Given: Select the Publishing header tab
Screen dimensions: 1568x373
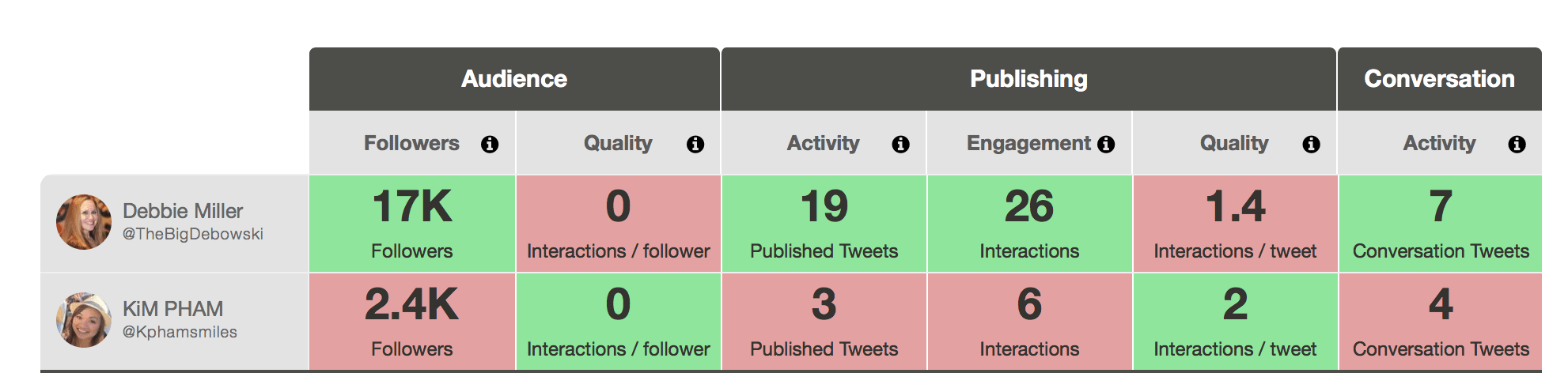Looking at the screenshot, I should pyautogui.click(x=1028, y=79).
